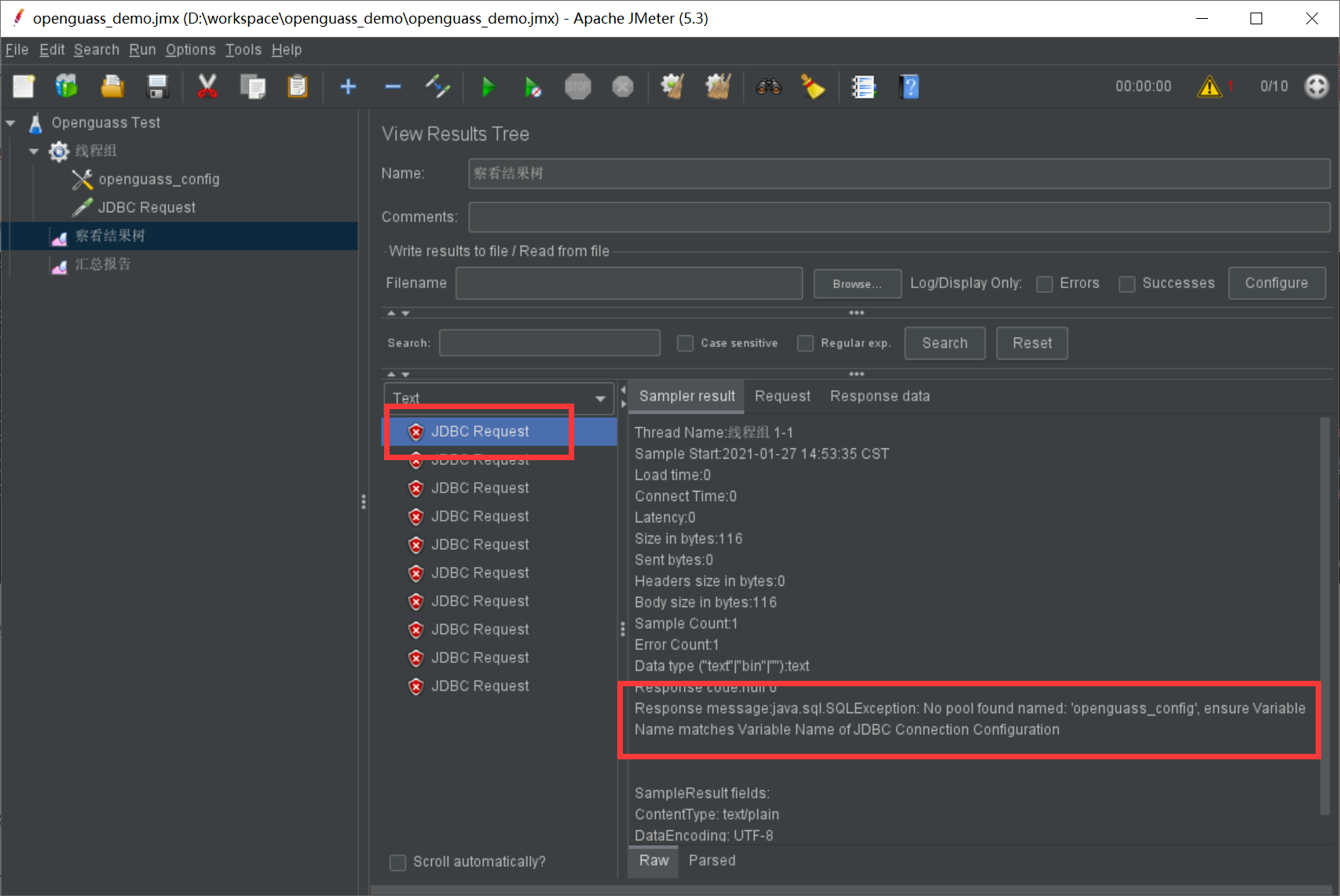This screenshot has width=1340, height=896.
Task: Switch to the Request tab
Action: tap(782, 397)
